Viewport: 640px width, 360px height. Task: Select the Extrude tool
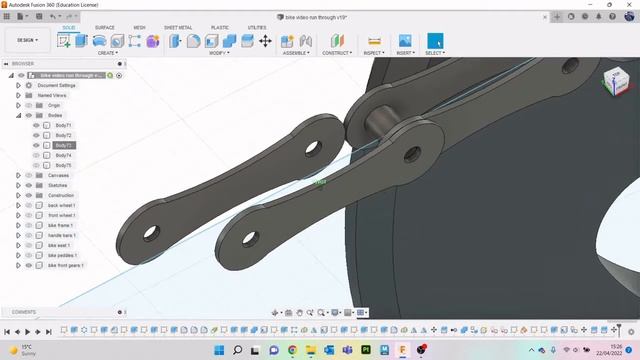(82, 41)
